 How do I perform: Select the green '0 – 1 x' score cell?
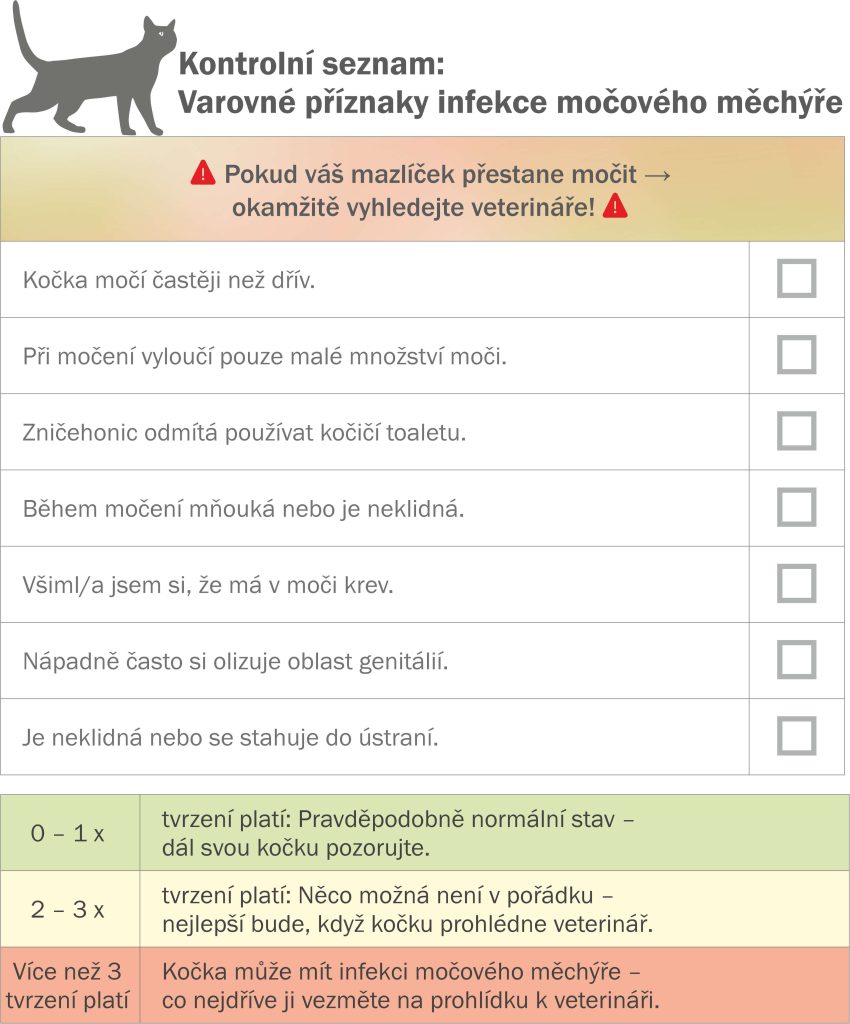point(70,833)
